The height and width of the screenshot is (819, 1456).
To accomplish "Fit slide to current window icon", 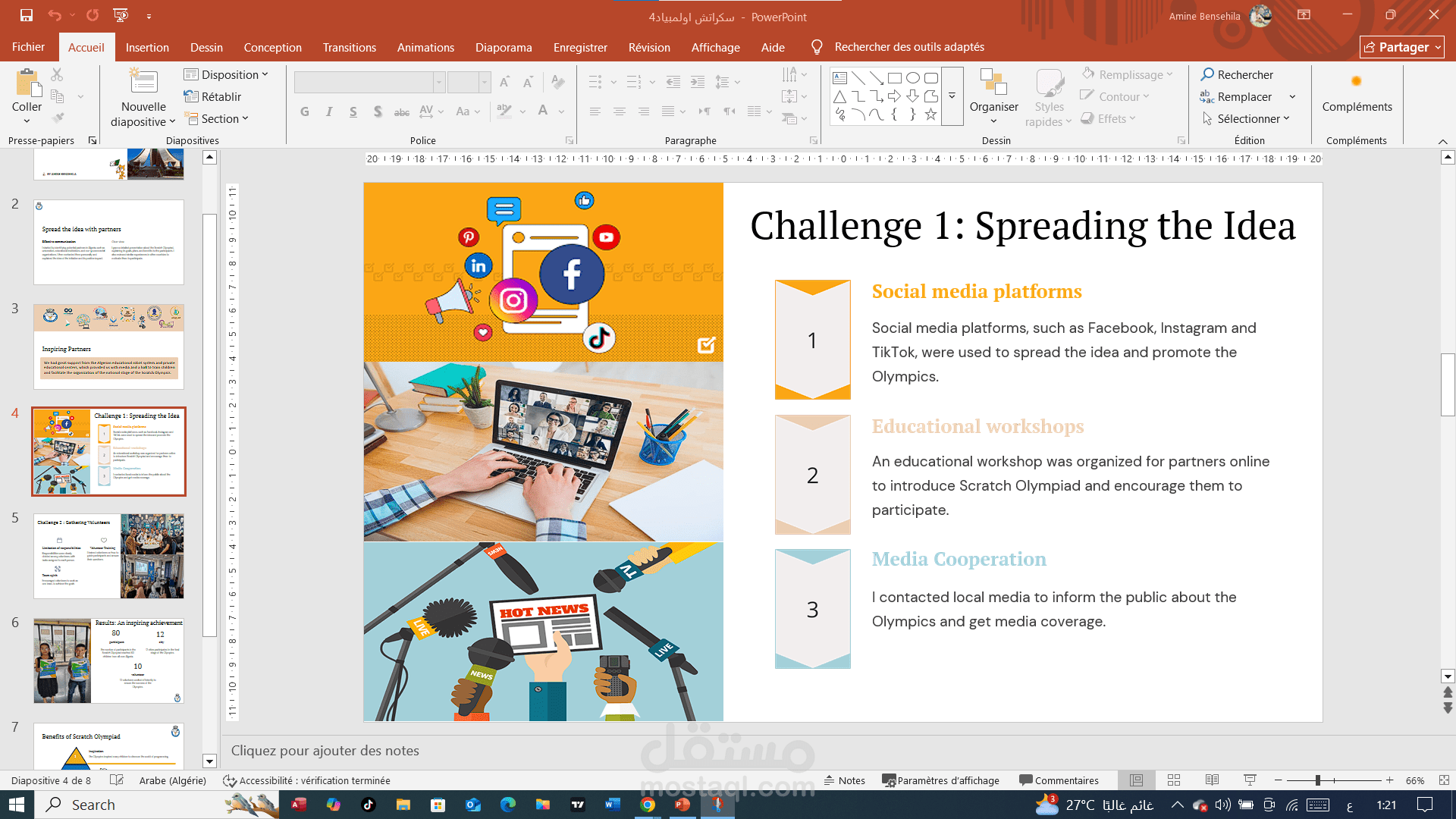I will coord(1444,780).
